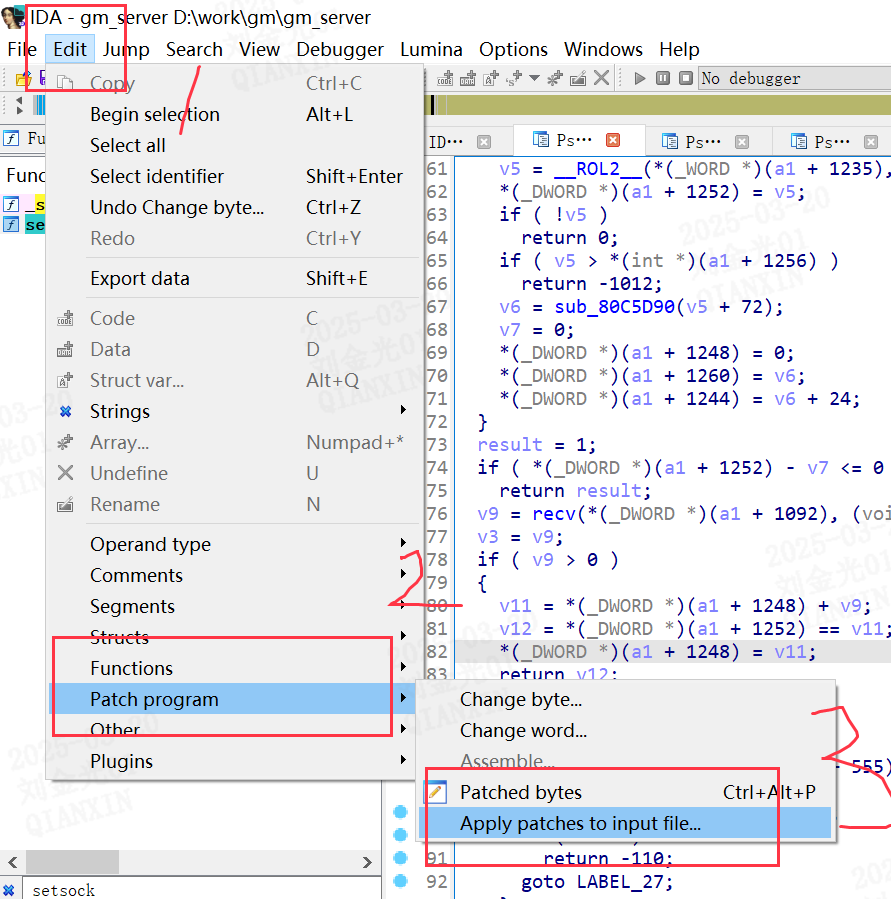Image resolution: width=891 pixels, height=899 pixels.
Task: Choose Export data menu entry
Action: (235, 279)
